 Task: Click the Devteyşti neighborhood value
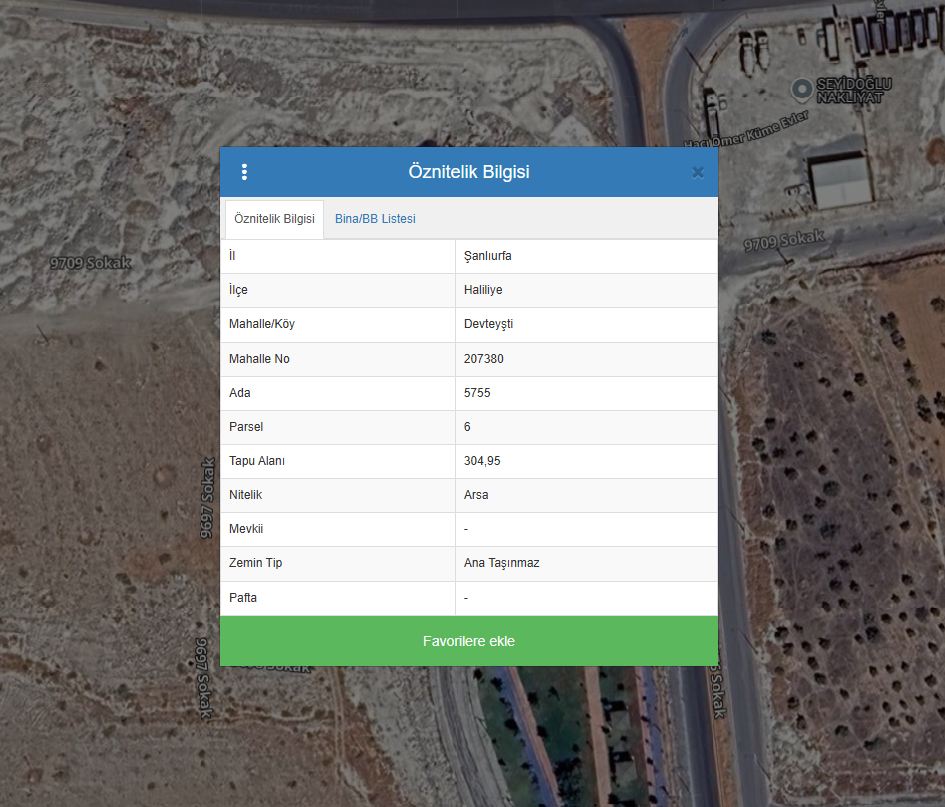click(489, 324)
